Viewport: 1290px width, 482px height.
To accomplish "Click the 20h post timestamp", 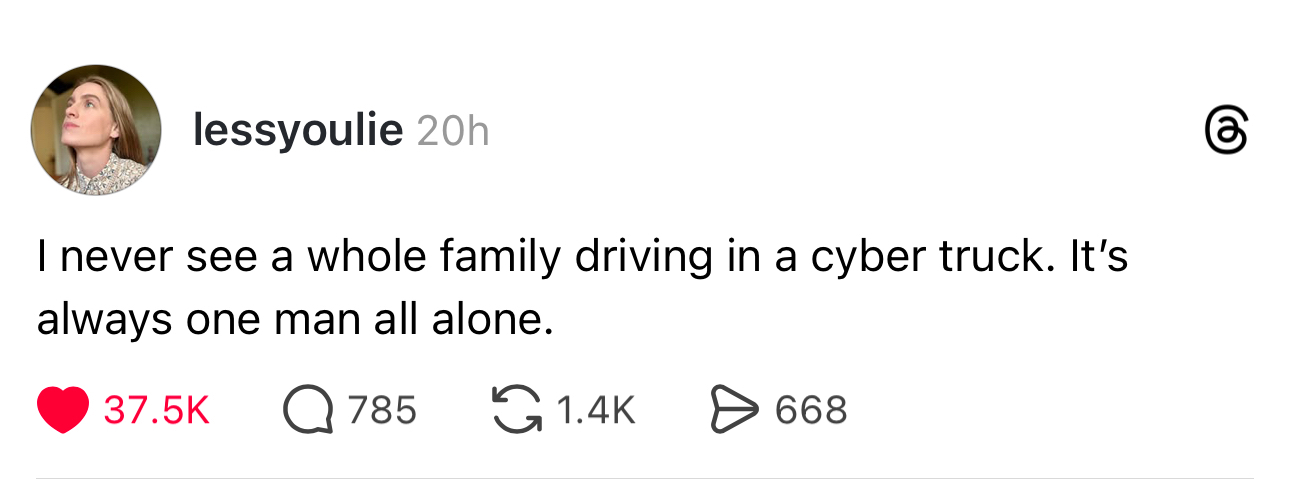I will 451,131.
